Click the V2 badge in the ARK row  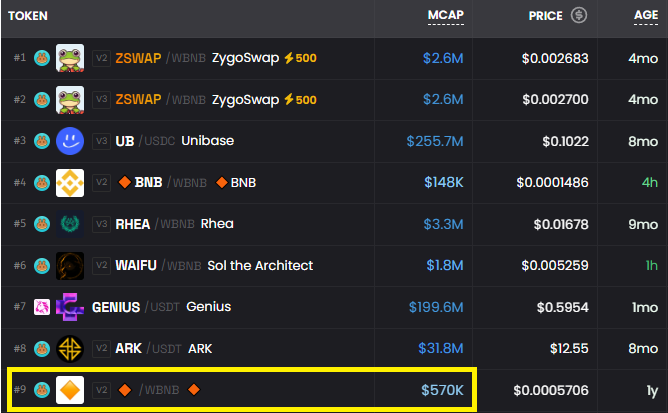click(x=101, y=349)
